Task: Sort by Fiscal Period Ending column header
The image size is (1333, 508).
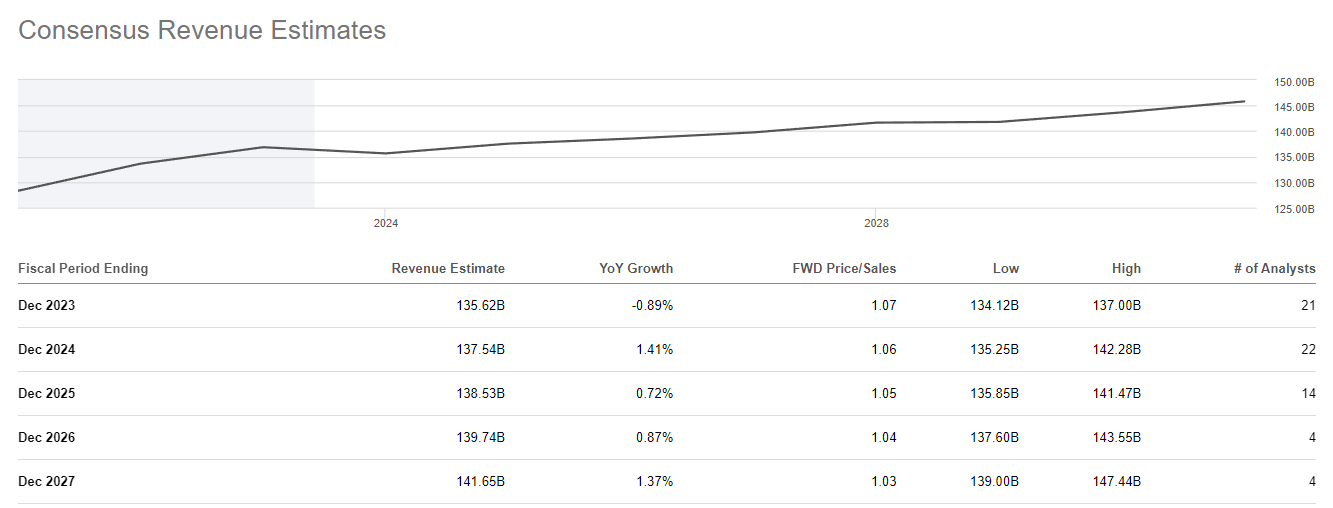Action: point(83,268)
